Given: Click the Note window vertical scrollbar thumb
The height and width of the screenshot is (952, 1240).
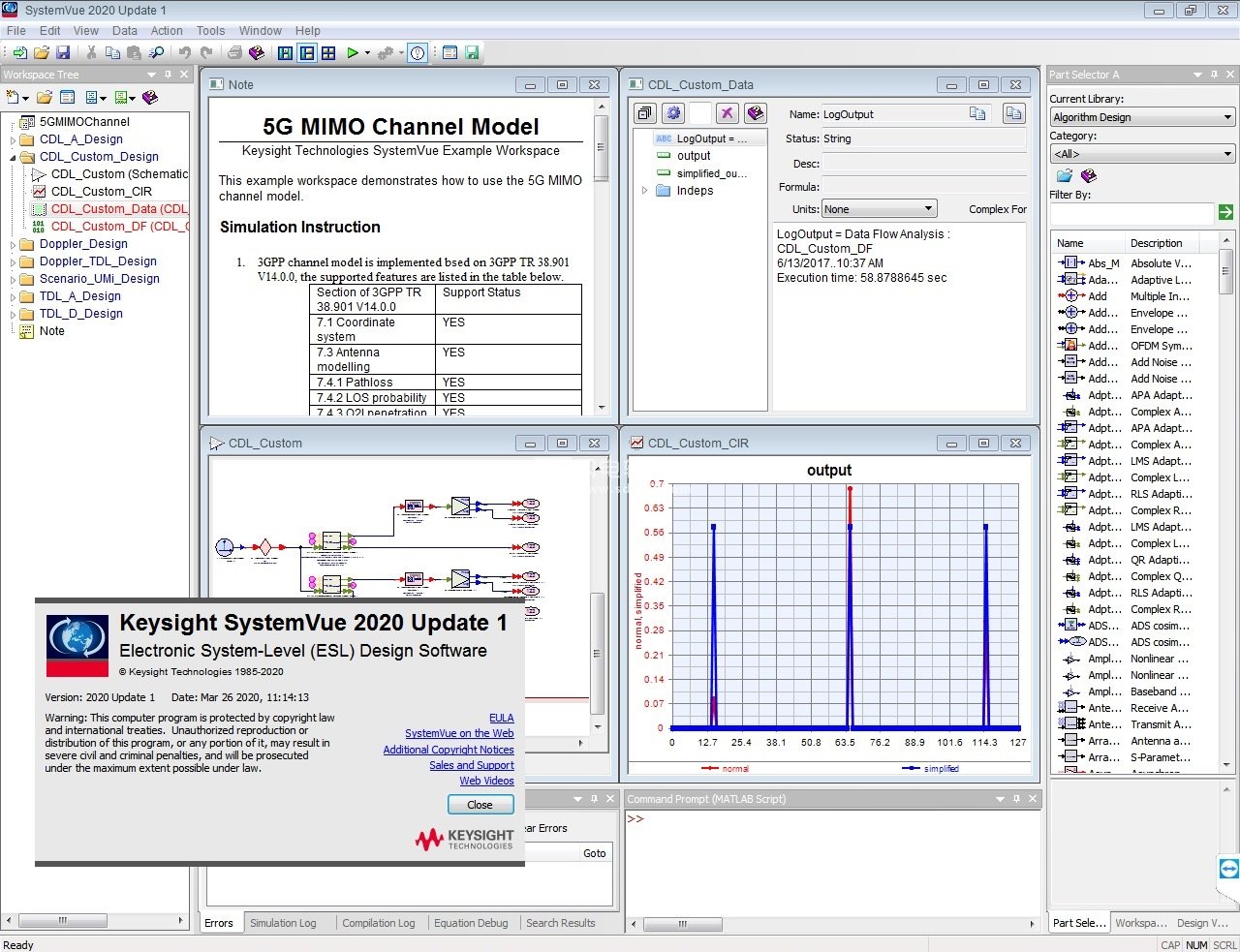Looking at the screenshot, I should pos(602,148).
